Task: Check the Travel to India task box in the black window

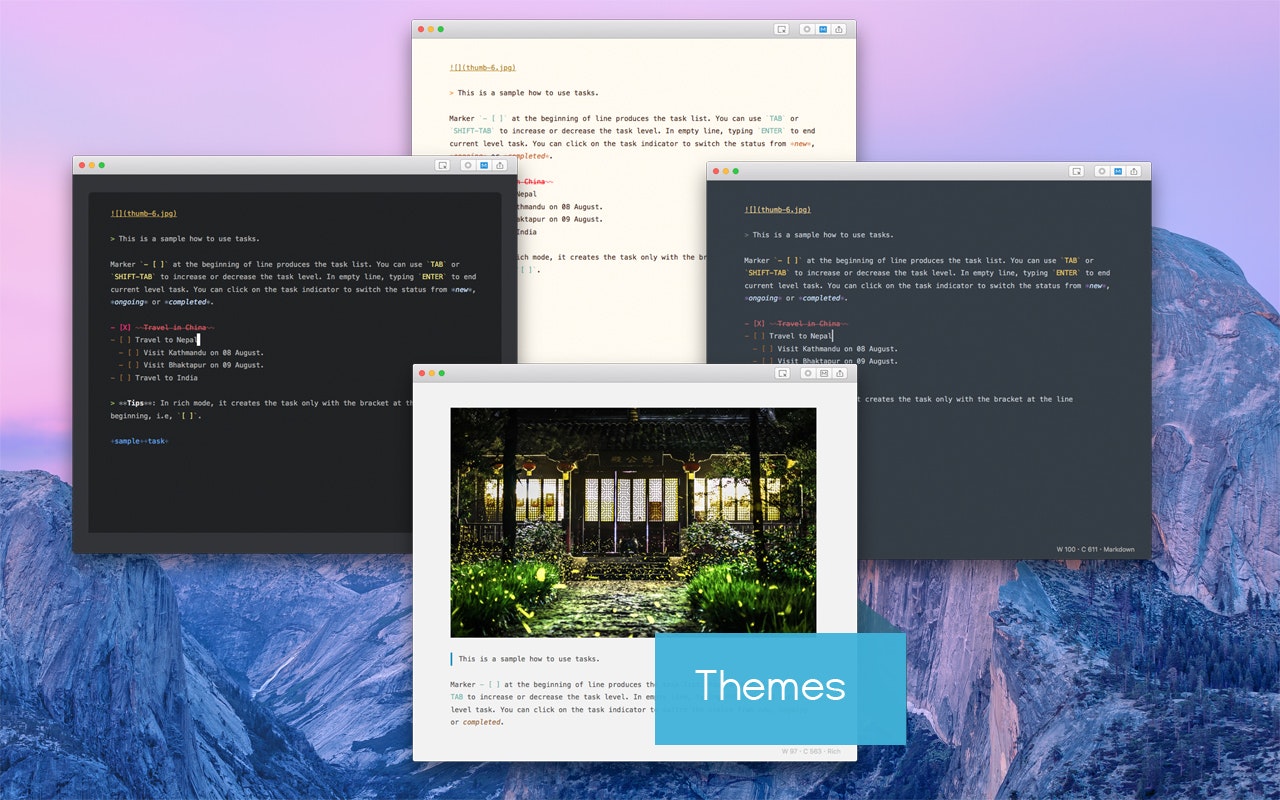Action: point(125,378)
